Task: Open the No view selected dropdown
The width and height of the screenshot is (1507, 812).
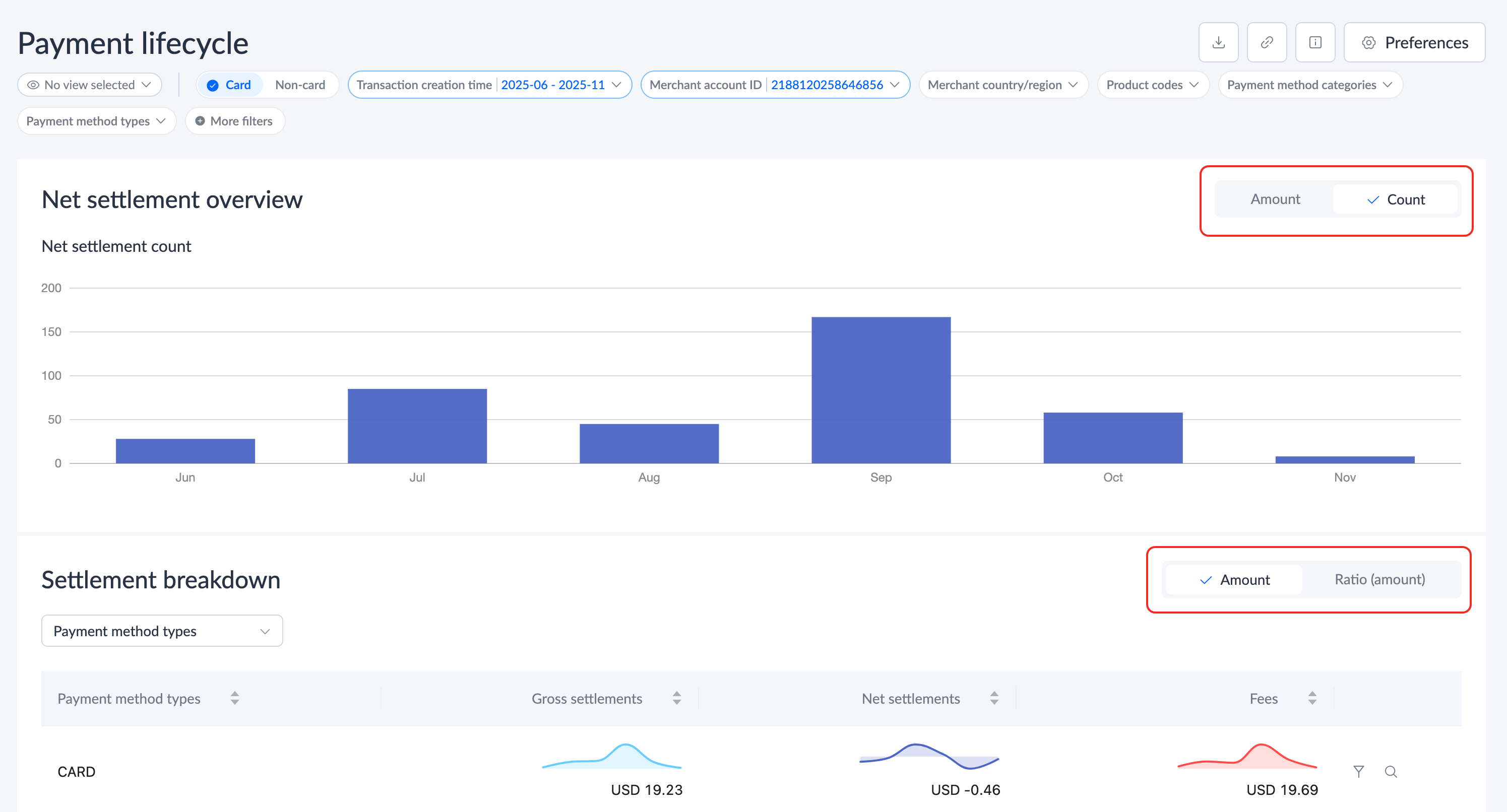Action: (x=90, y=85)
